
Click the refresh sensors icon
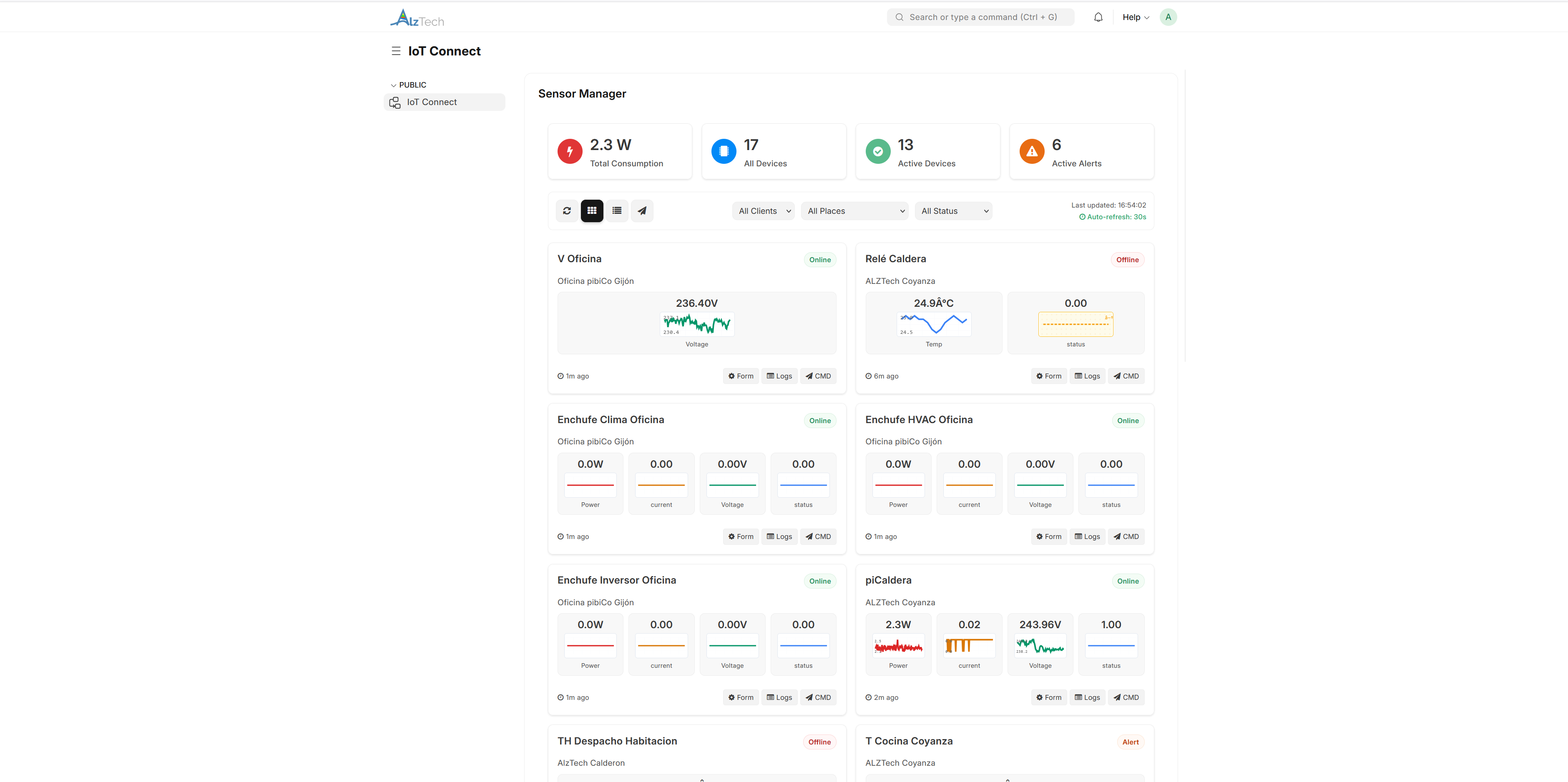(567, 211)
